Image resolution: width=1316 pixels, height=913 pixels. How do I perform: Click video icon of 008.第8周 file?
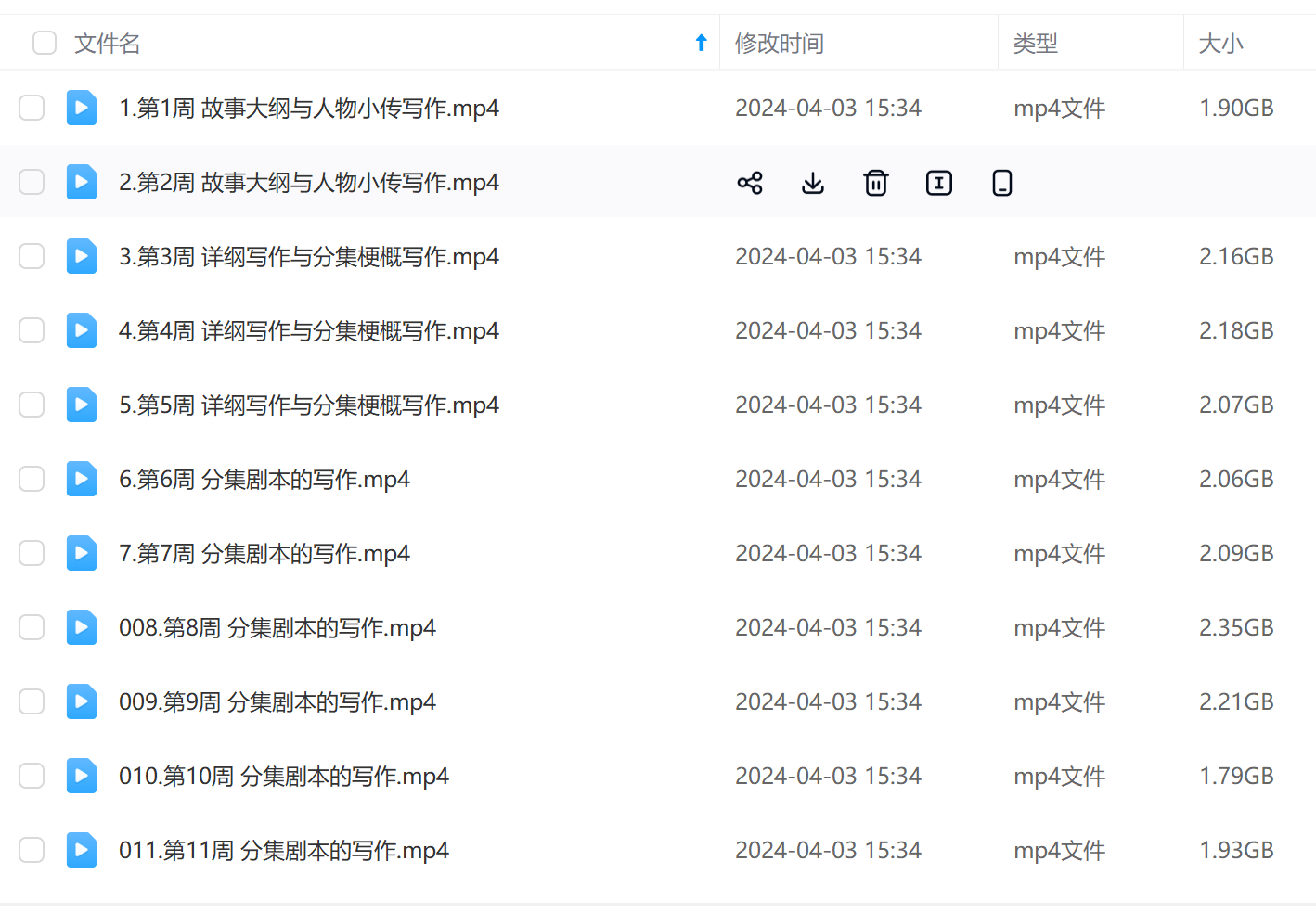[82, 627]
